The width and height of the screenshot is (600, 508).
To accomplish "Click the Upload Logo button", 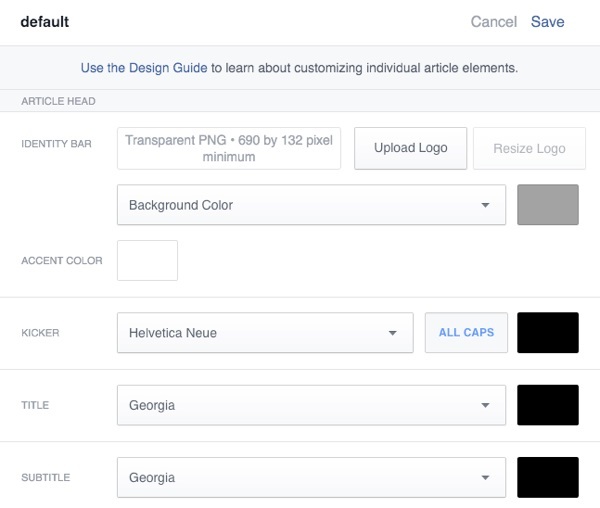I will (x=410, y=148).
